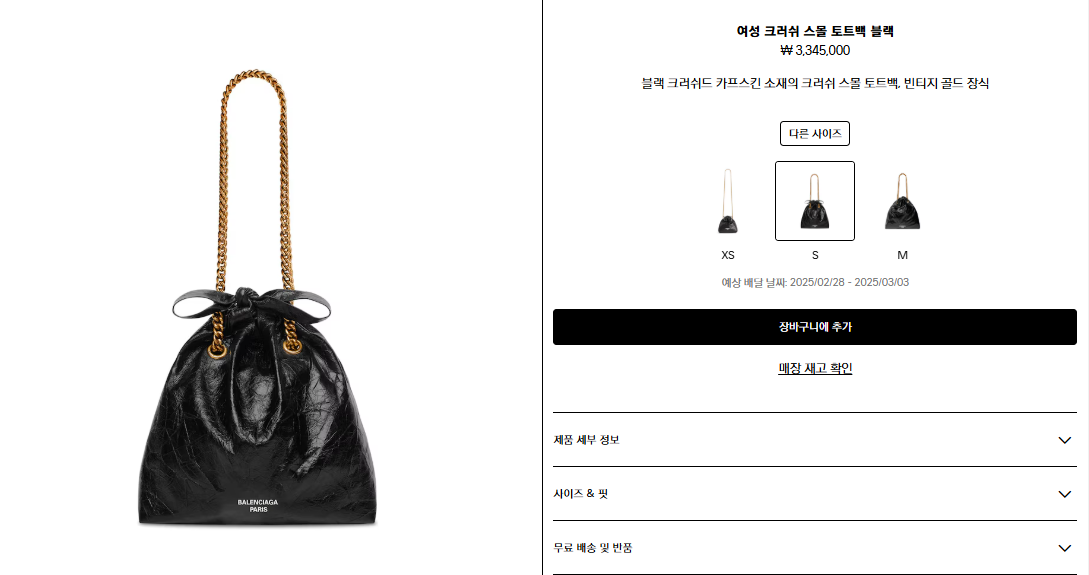This screenshot has height=575, width=1089.
Task: Click the estimated delivery date text
Action: (x=815, y=283)
